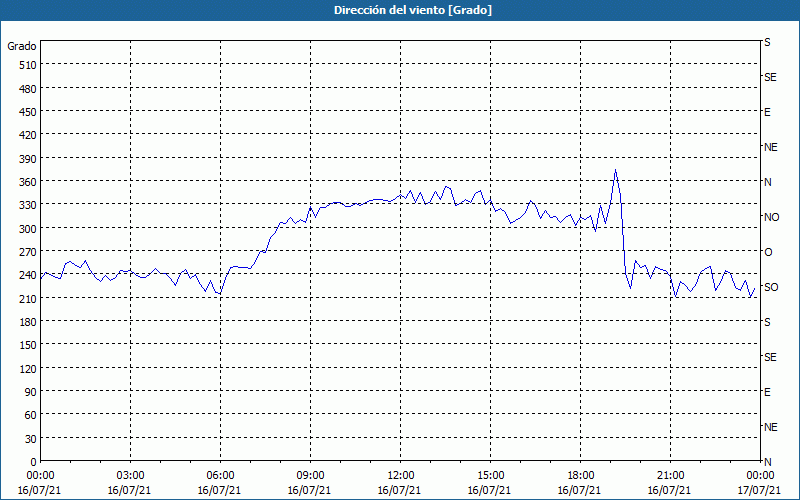Pick the "390" left-axis value
The image size is (800, 500).
28,159
